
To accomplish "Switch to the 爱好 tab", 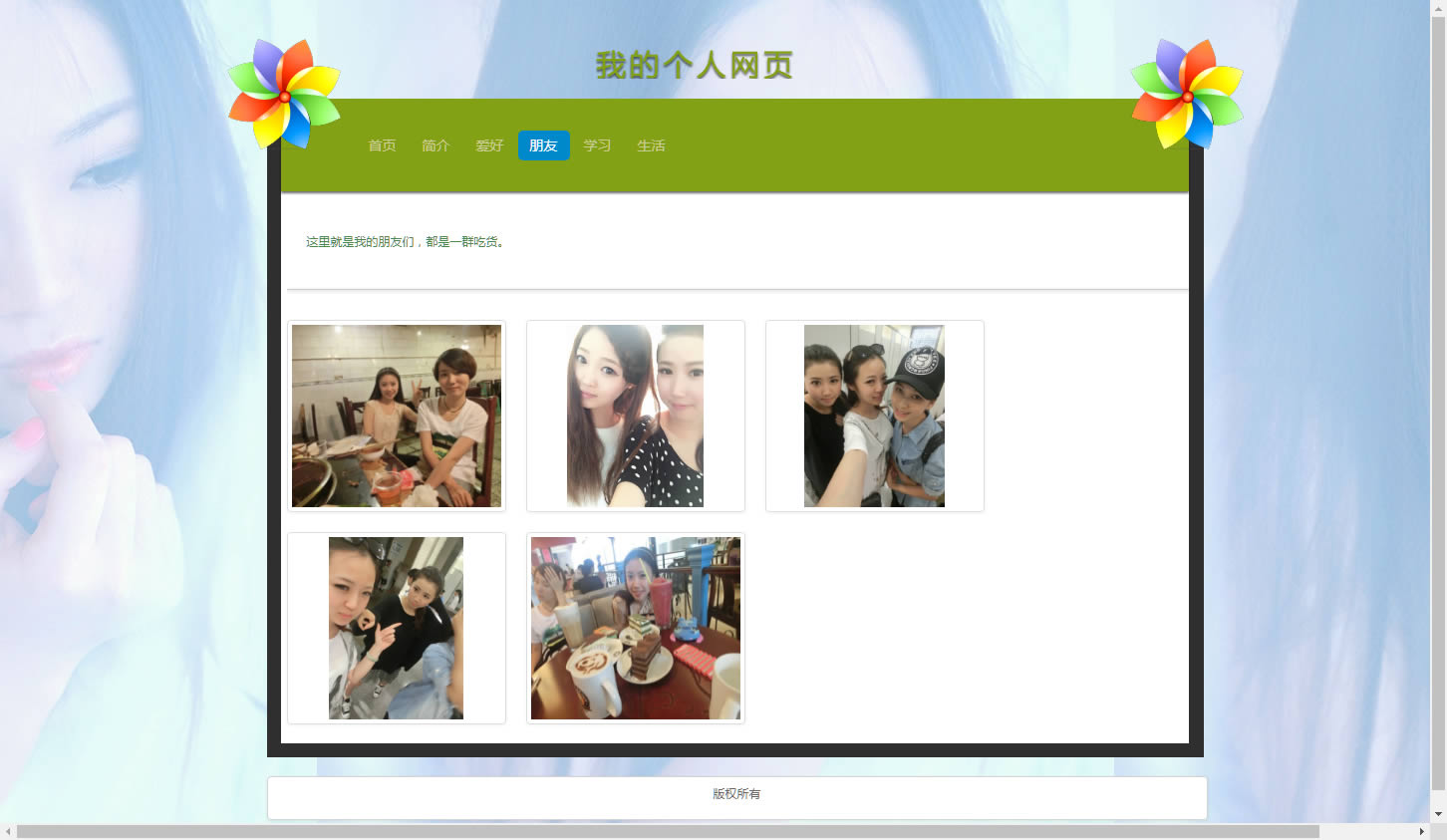I will pyautogui.click(x=489, y=145).
